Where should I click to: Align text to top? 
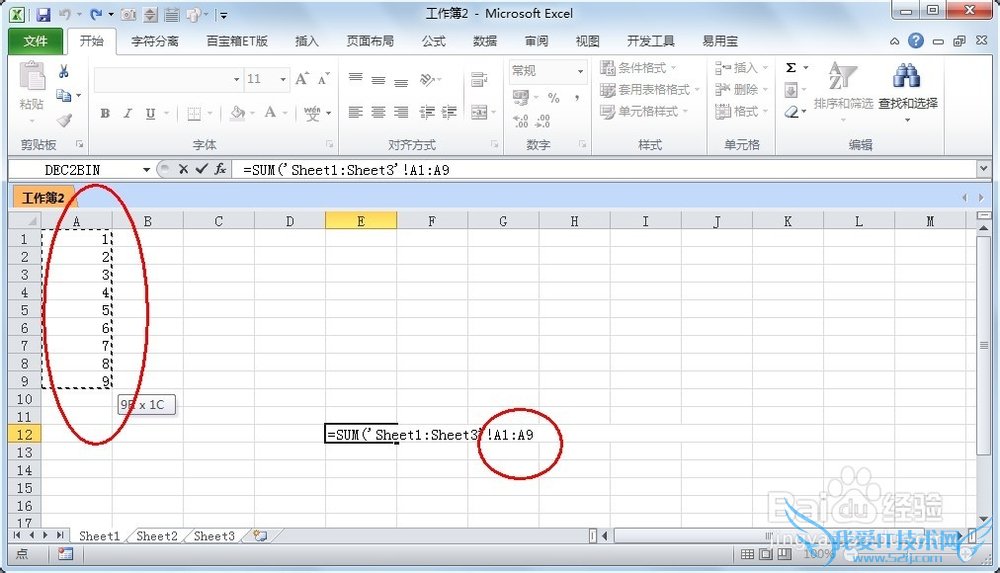[356, 79]
